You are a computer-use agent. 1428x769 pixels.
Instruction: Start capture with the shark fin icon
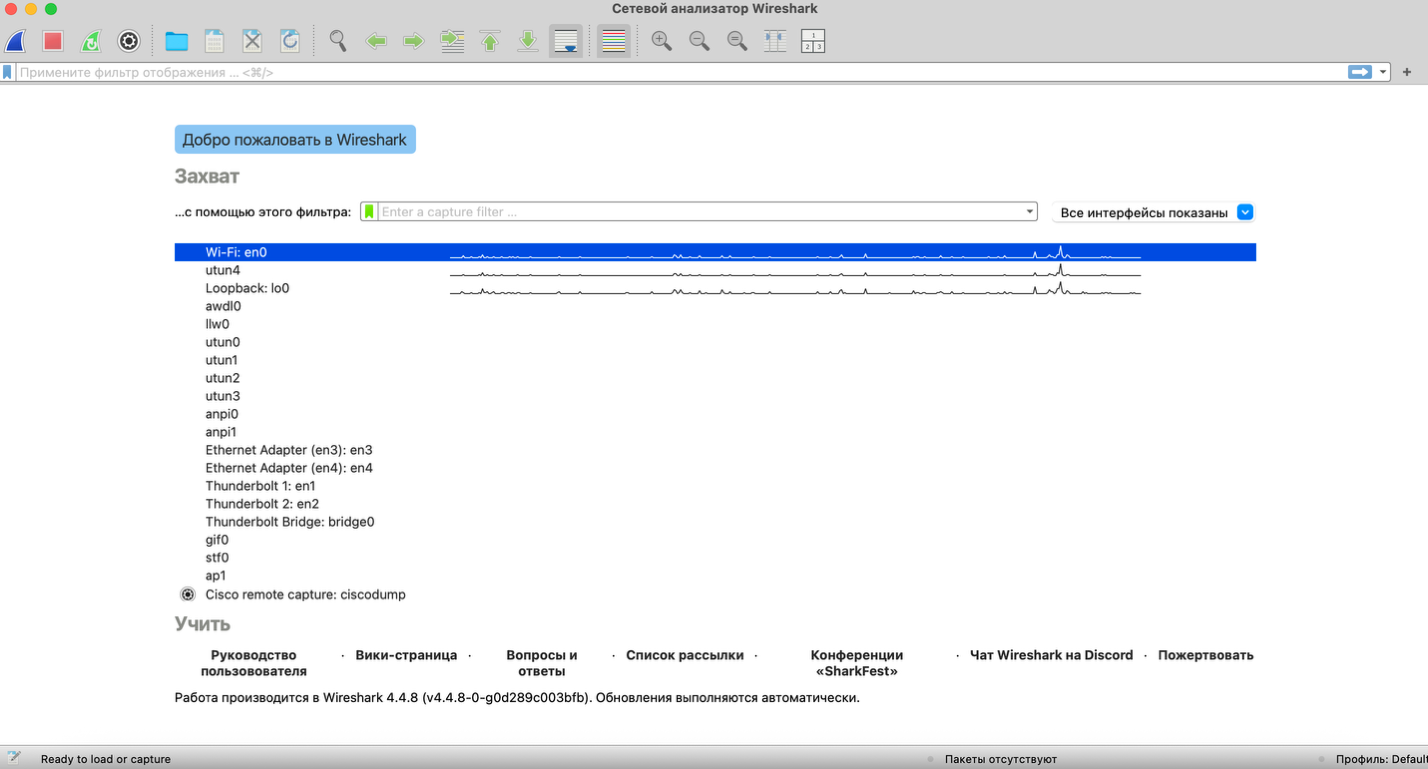tap(15, 41)
